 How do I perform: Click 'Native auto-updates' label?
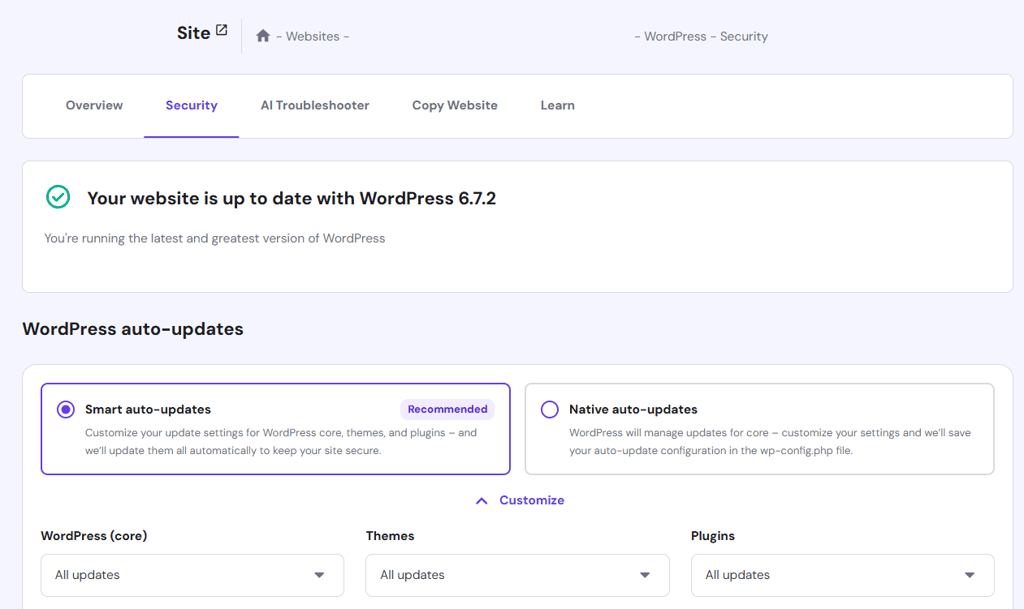pyautogui.click(x=633, y=409)
